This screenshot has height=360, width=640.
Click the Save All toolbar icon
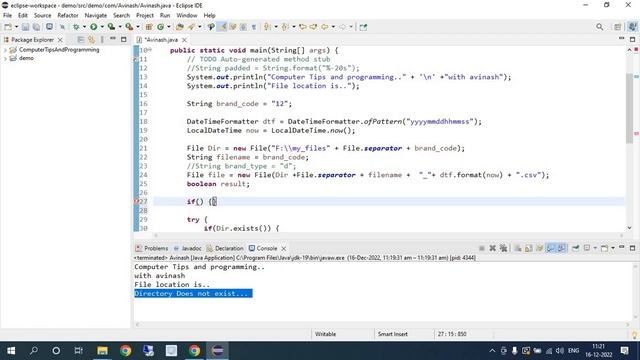pyautogui.click(x=36, y=27)
